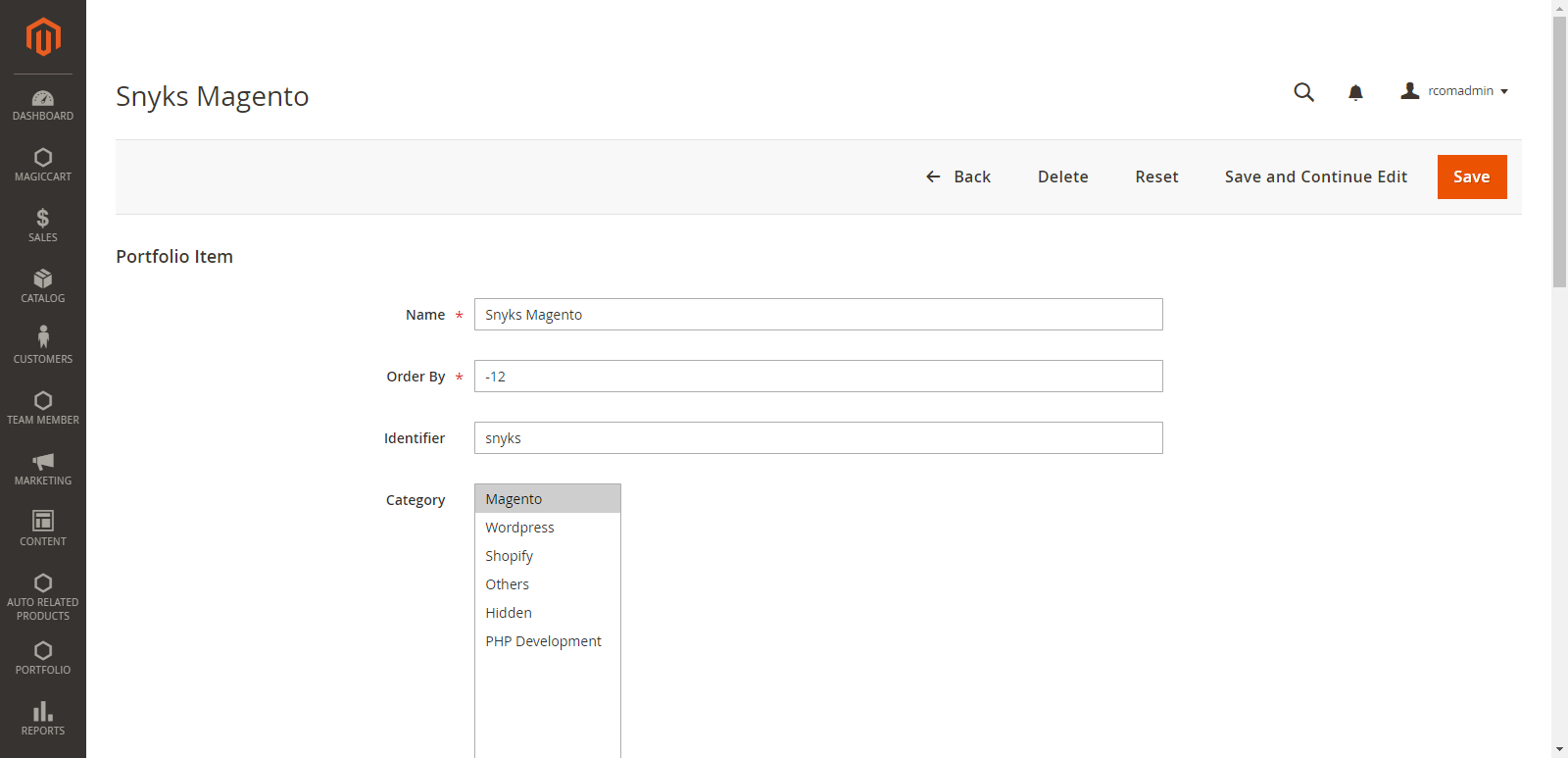Focus the Name input field
The image size is (1568, 758).
(x=818, y=315)
